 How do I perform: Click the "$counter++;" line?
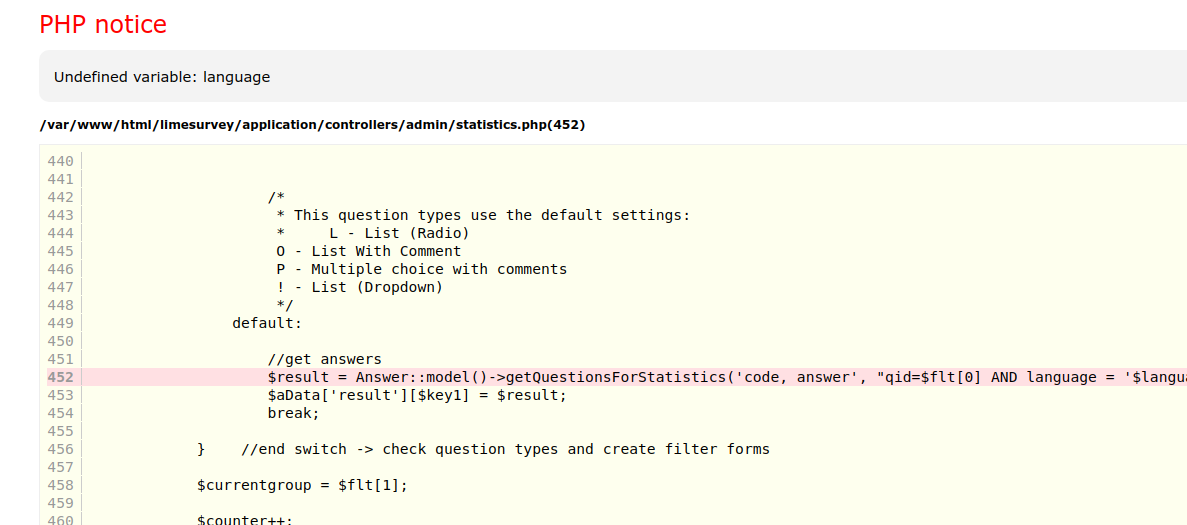click(244, 519)
